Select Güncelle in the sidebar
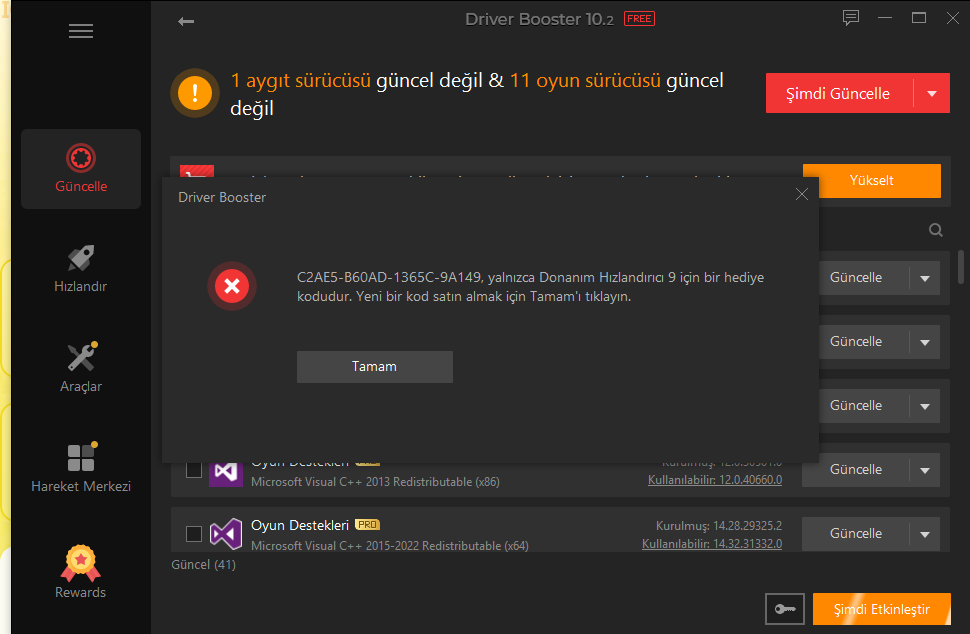 pos(81,169)
